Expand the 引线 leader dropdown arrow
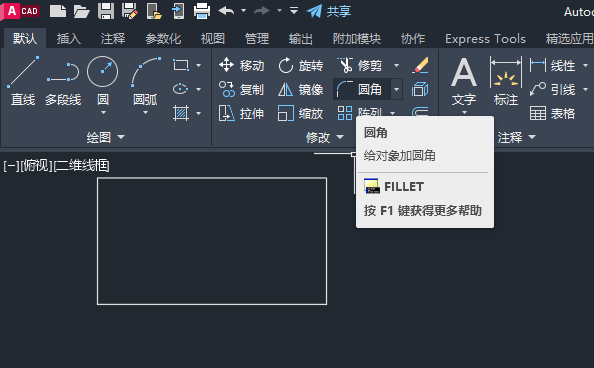Viewport: 594px width, 368px height. [x=586, y=89]
